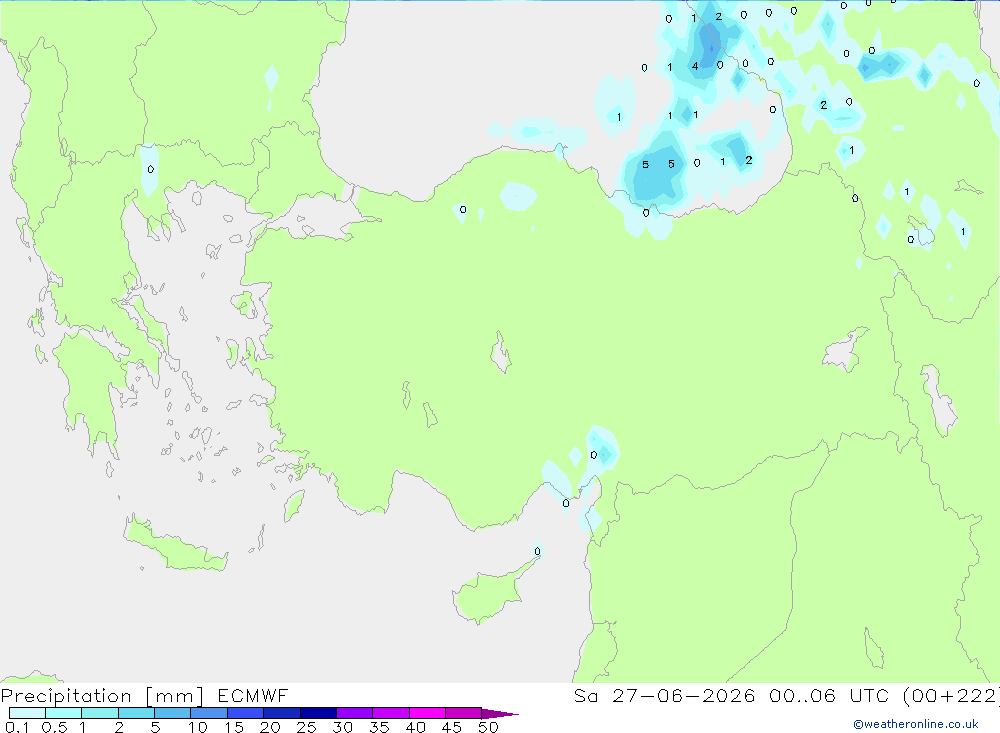Image resolution: width=1000 pixels, height=733 pixels.
Task: Click the legend scale label "45"
Action: [452, 727]
